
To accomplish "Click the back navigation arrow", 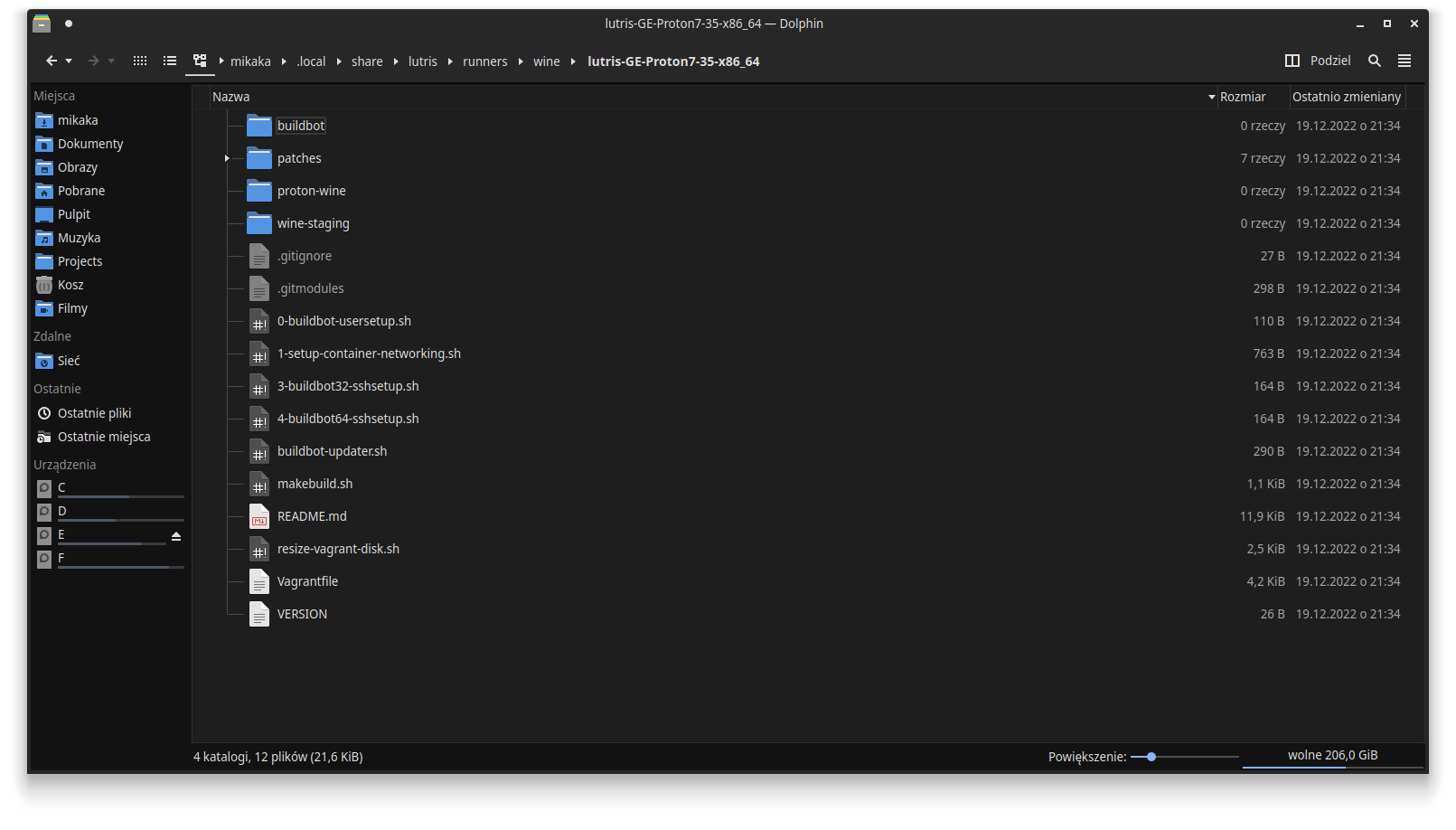I will (52, 61).
